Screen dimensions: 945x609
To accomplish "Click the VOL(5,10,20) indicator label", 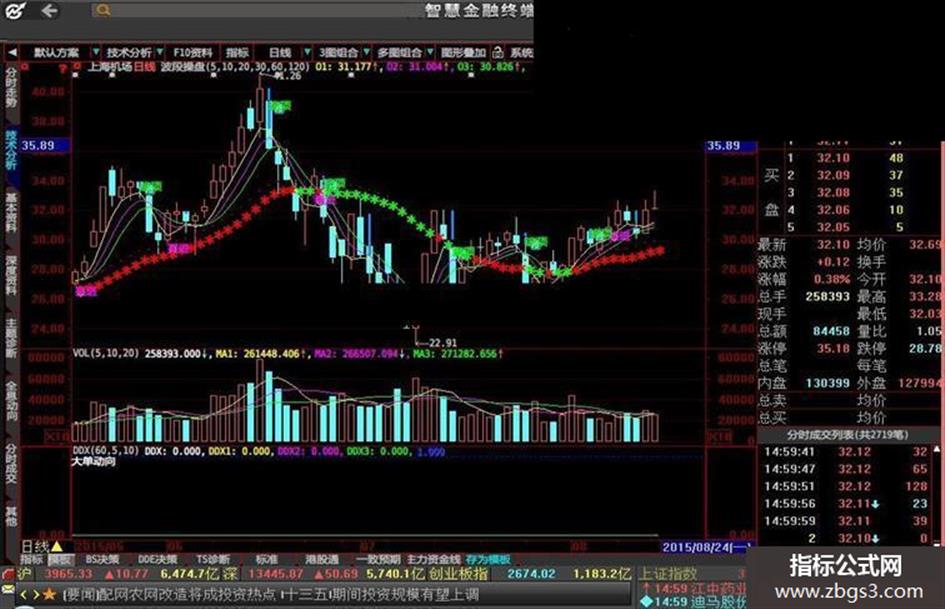I will coord(106,353).
